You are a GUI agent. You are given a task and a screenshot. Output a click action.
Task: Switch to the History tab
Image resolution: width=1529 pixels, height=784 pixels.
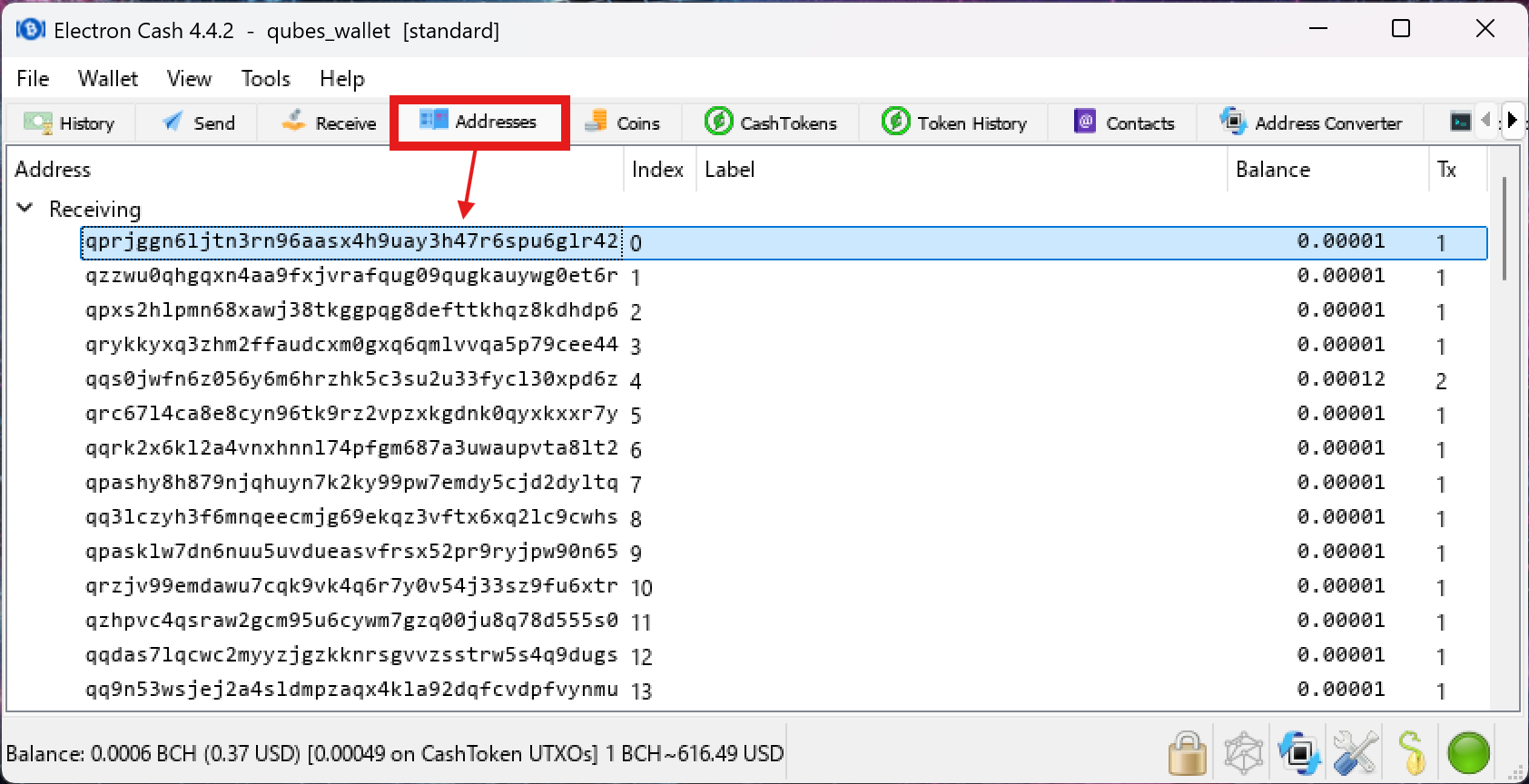(x=70, y=122)
